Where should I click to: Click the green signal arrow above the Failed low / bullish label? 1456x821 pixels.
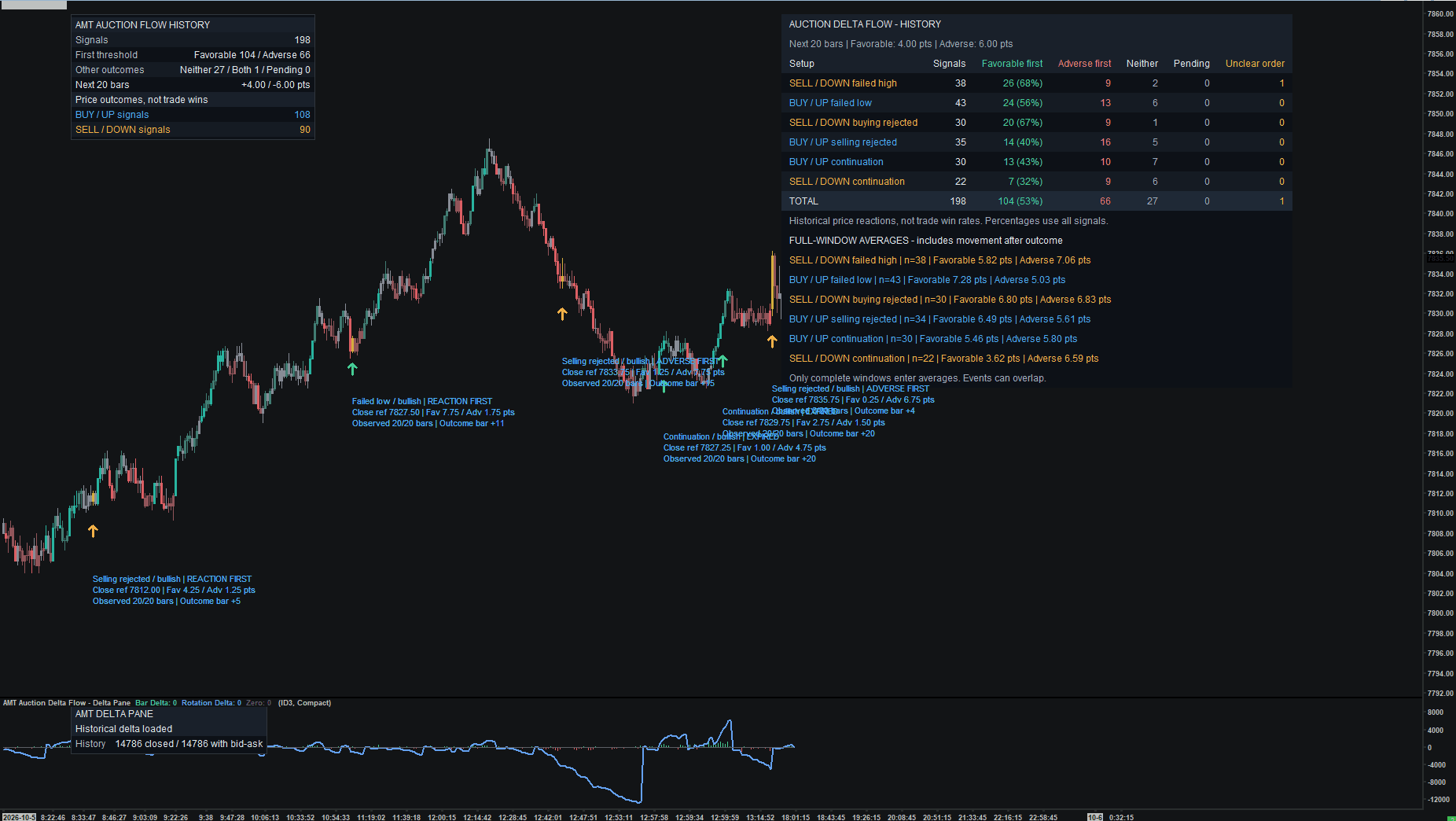pyautogui.click(x=352, y=368)
